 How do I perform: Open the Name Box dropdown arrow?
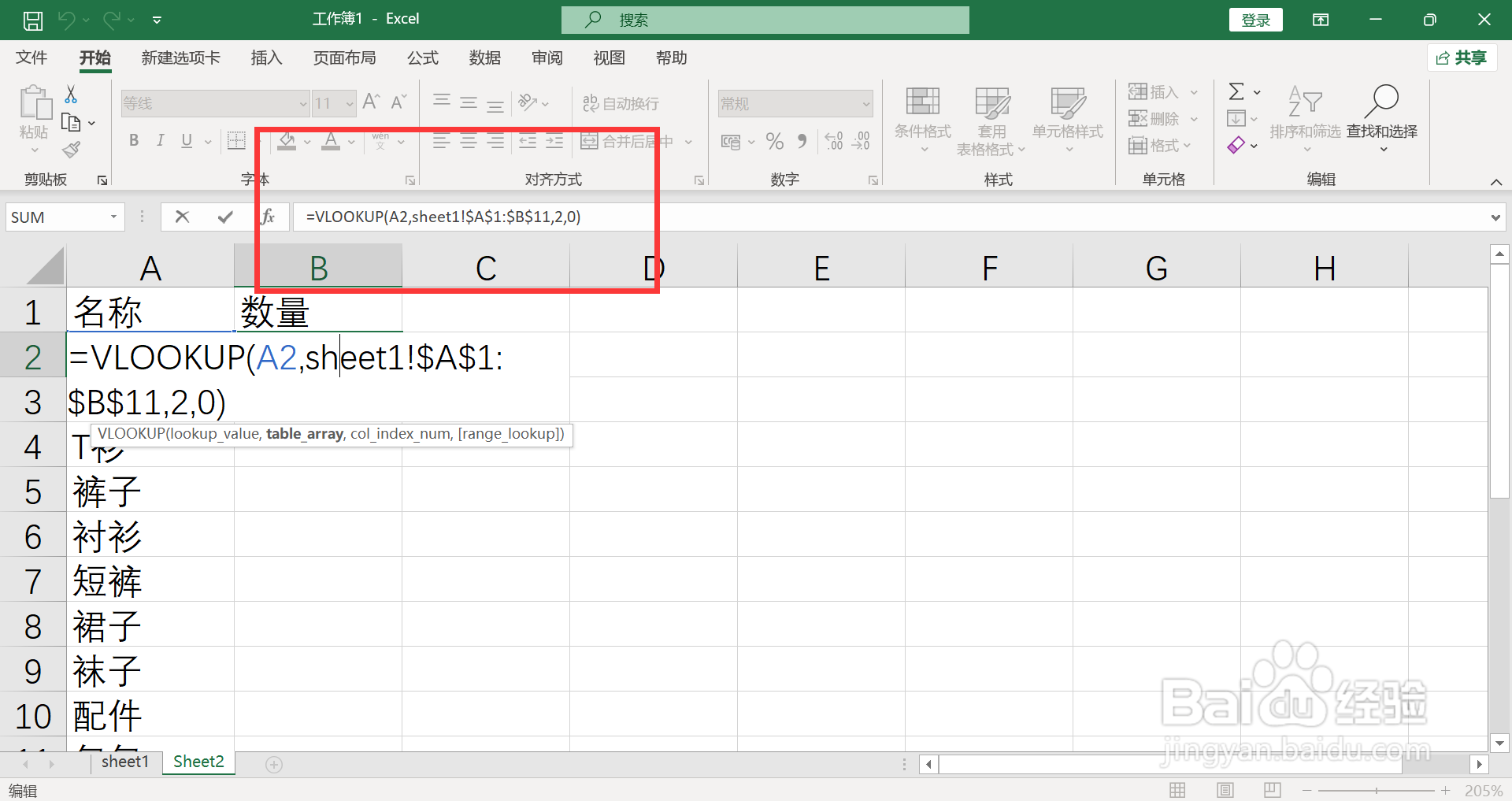[114, 217]
